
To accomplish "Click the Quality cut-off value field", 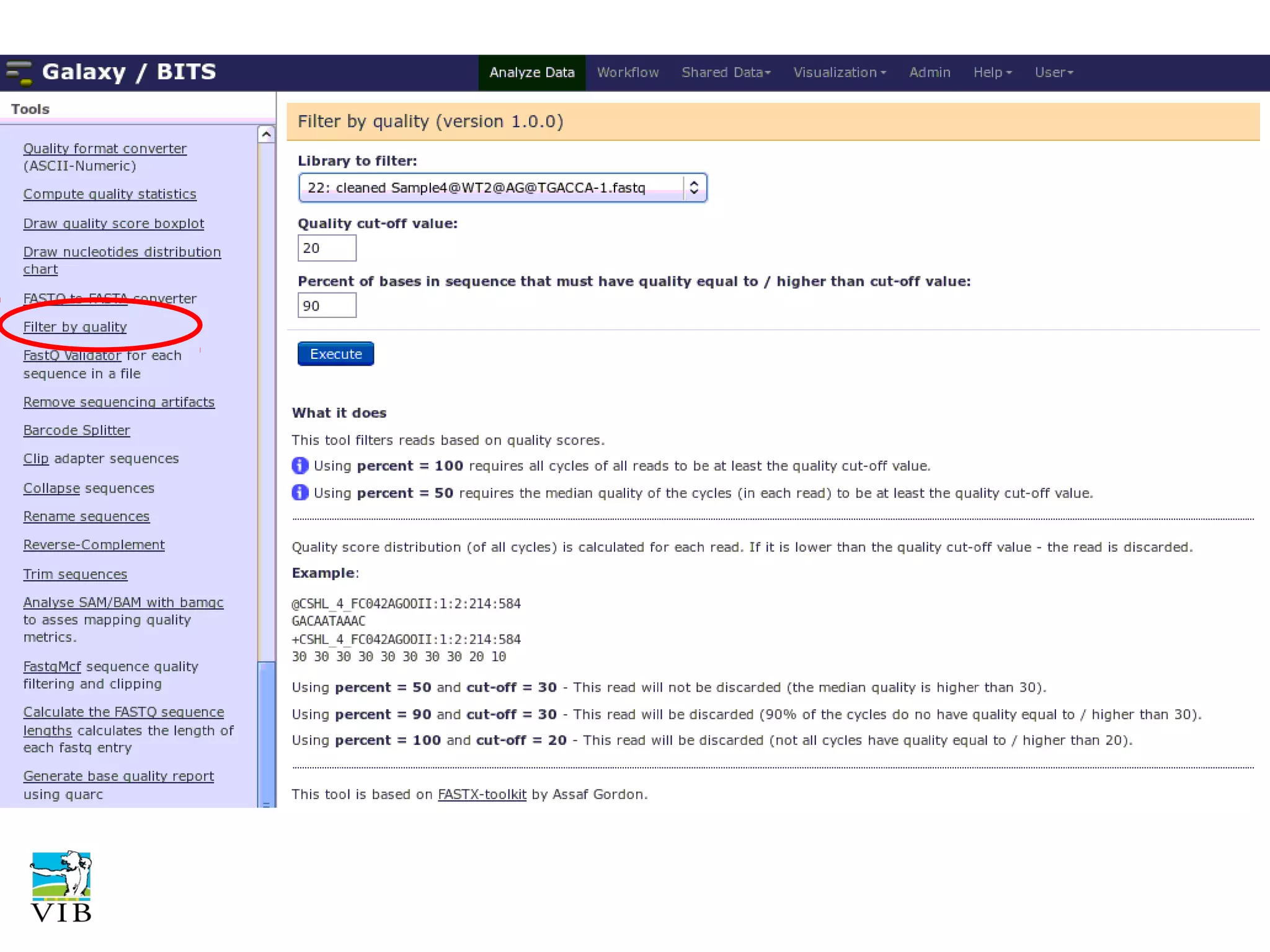I will pos(327,248).
